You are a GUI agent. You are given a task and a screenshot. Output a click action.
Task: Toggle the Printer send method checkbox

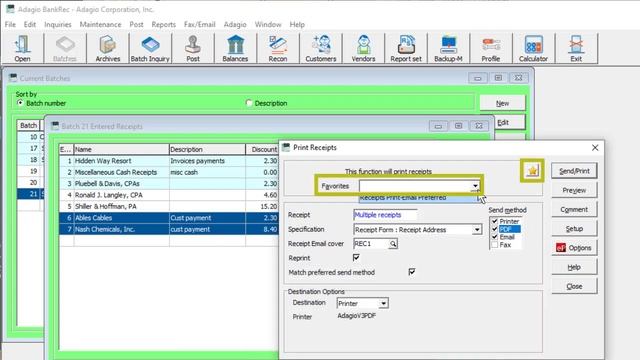pyautogui.click(x=494, y=221)
